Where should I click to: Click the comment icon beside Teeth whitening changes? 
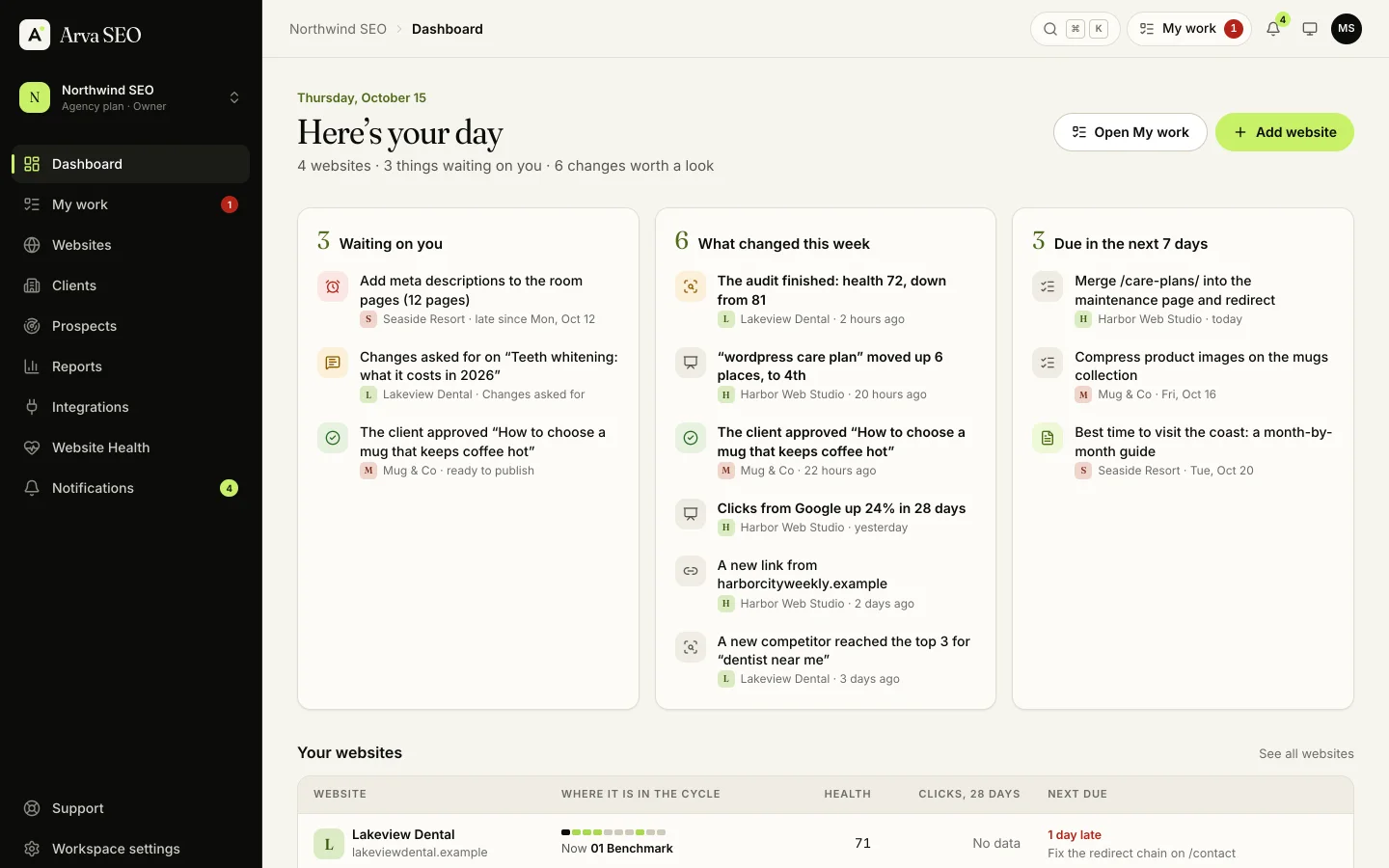tap(333, 363)
